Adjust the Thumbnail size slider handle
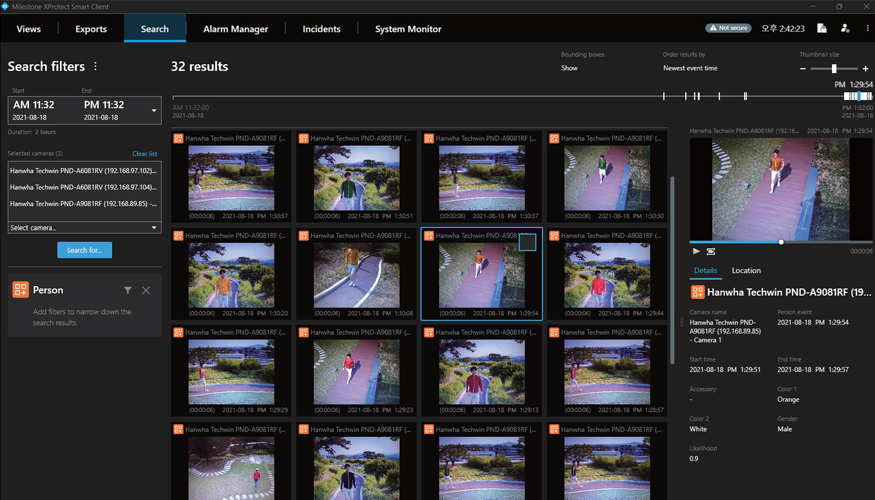This screenshot has height=500, width=875. pyautogui.click(x=834, y=69)
